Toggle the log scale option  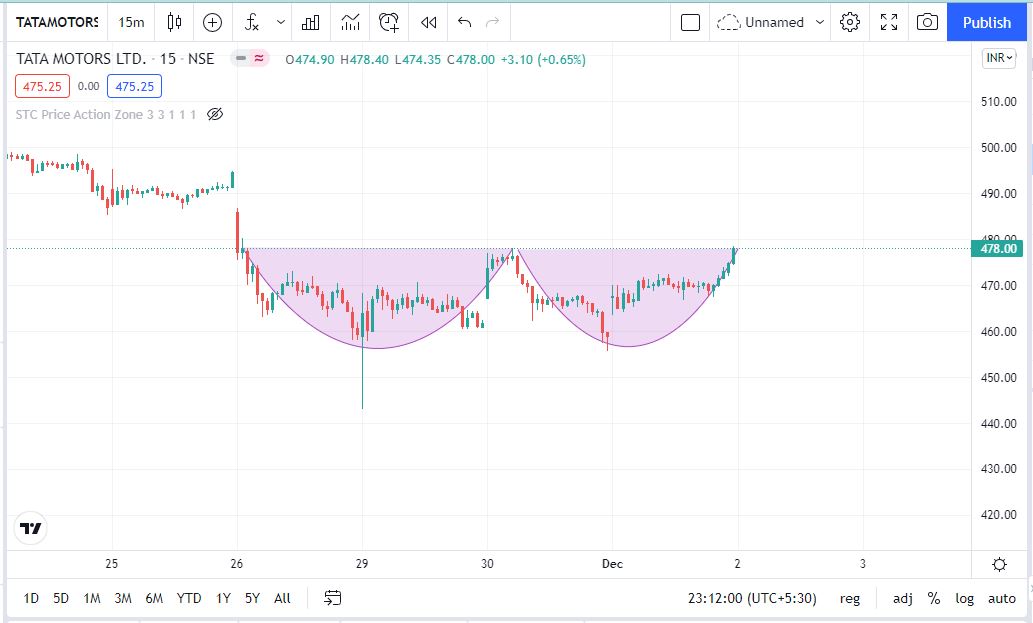pos(964,598)
